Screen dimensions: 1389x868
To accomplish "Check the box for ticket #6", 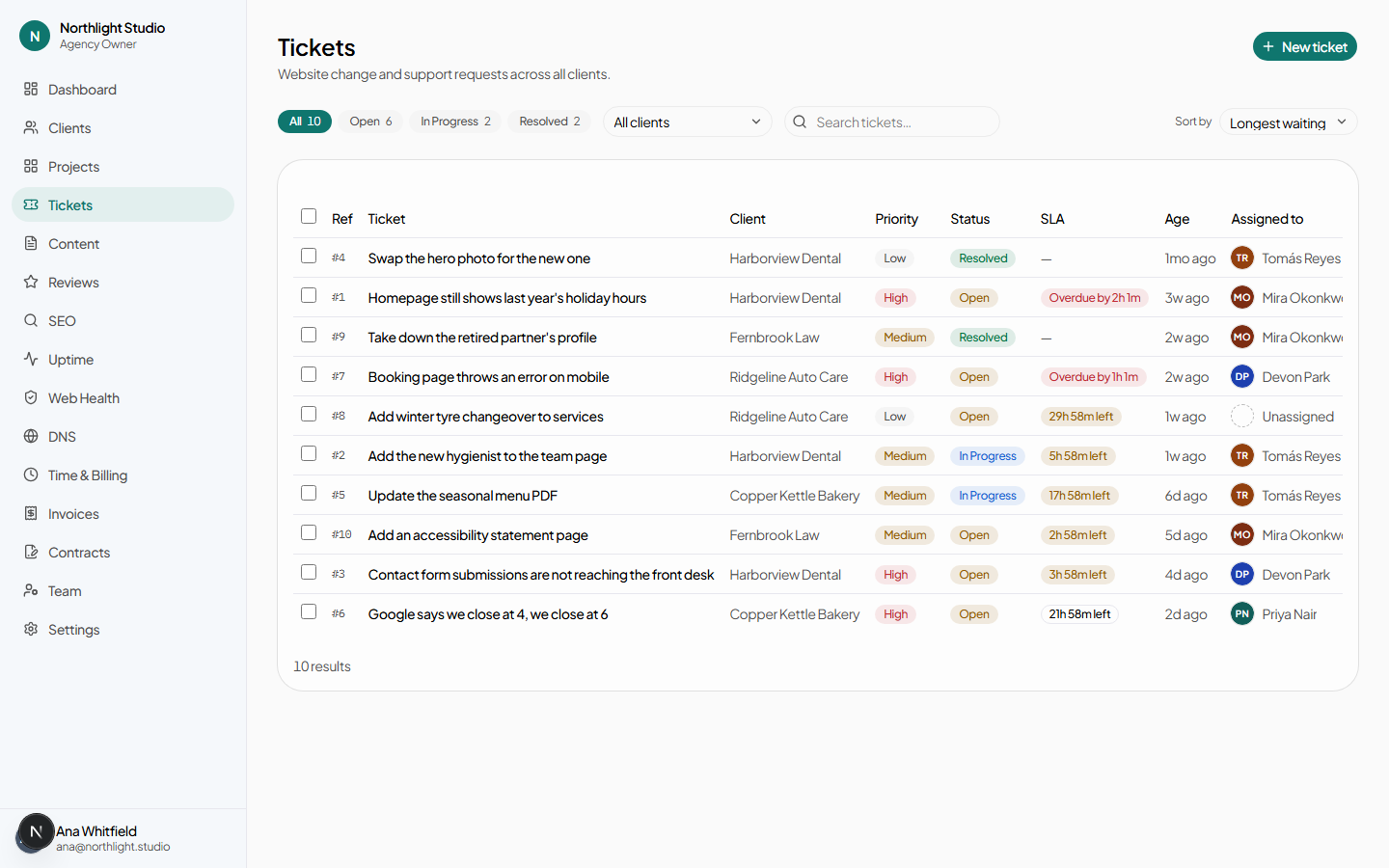I will (309, 611).
